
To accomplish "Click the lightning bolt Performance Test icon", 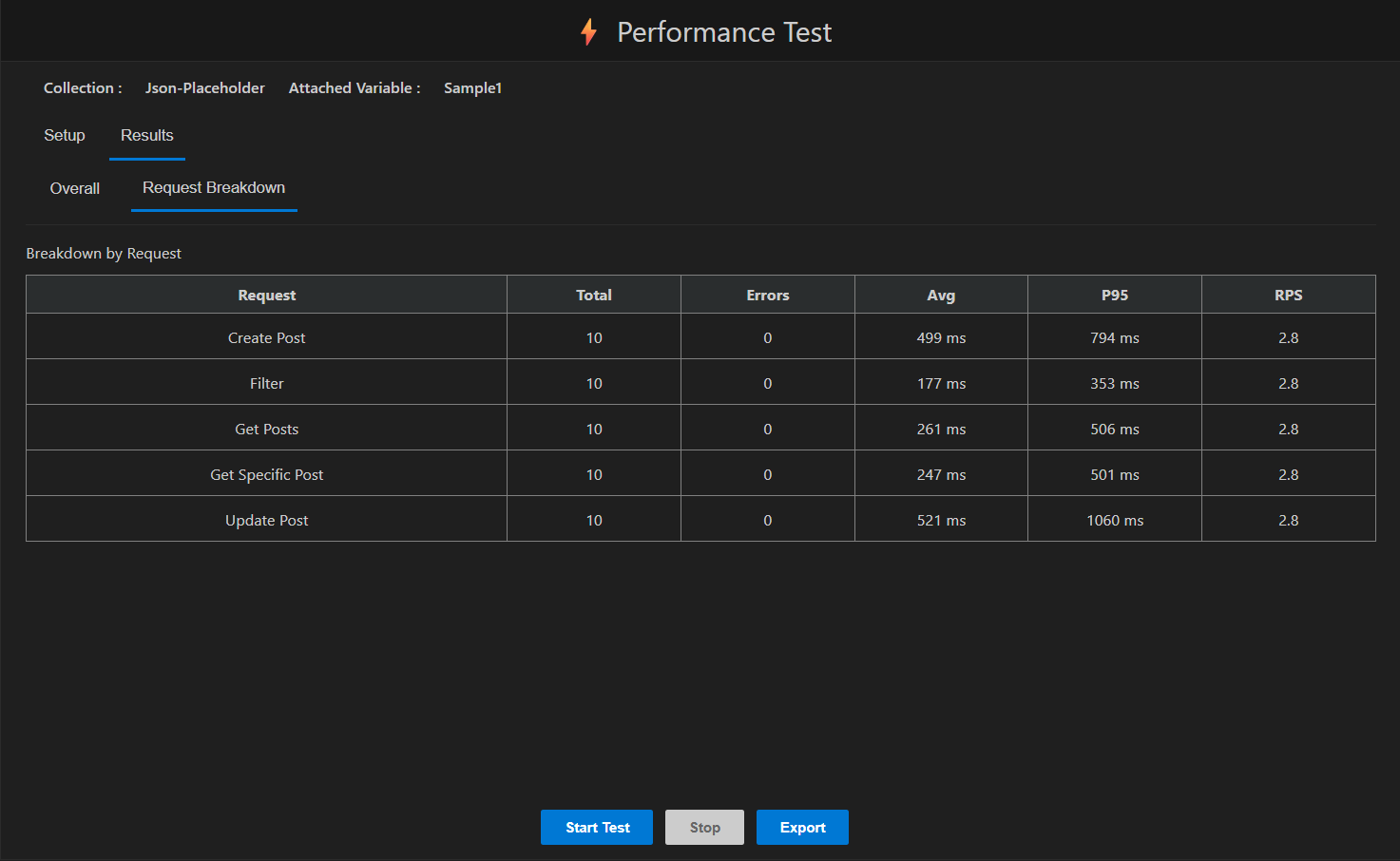I will (x=589, y=32).
